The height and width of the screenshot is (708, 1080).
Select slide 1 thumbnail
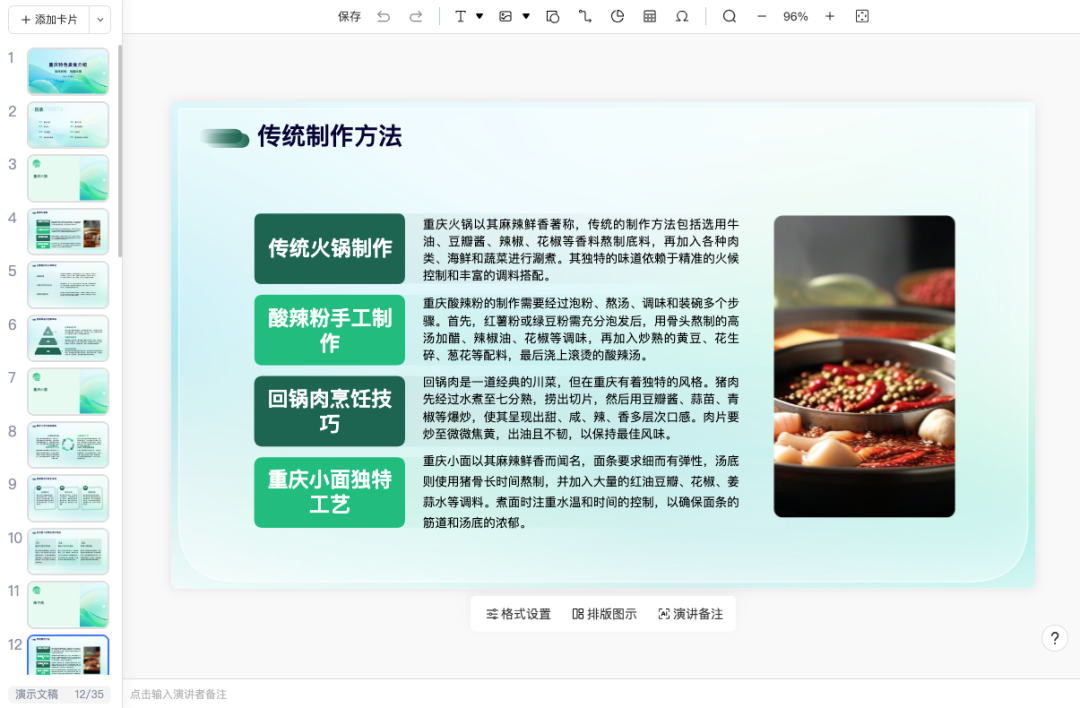point(68,72)
